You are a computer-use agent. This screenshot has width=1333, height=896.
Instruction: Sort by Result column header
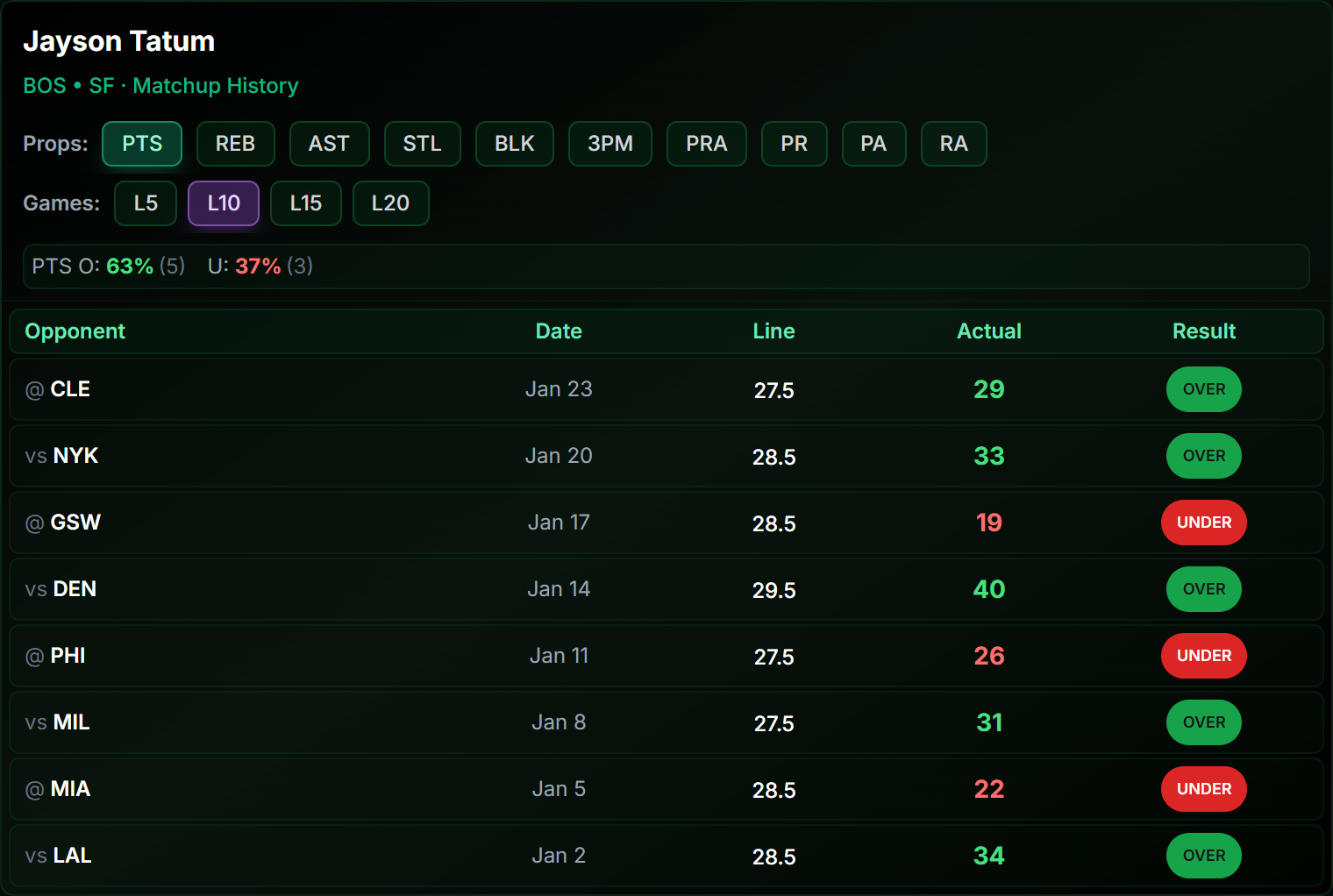[x=1203, y=331]
